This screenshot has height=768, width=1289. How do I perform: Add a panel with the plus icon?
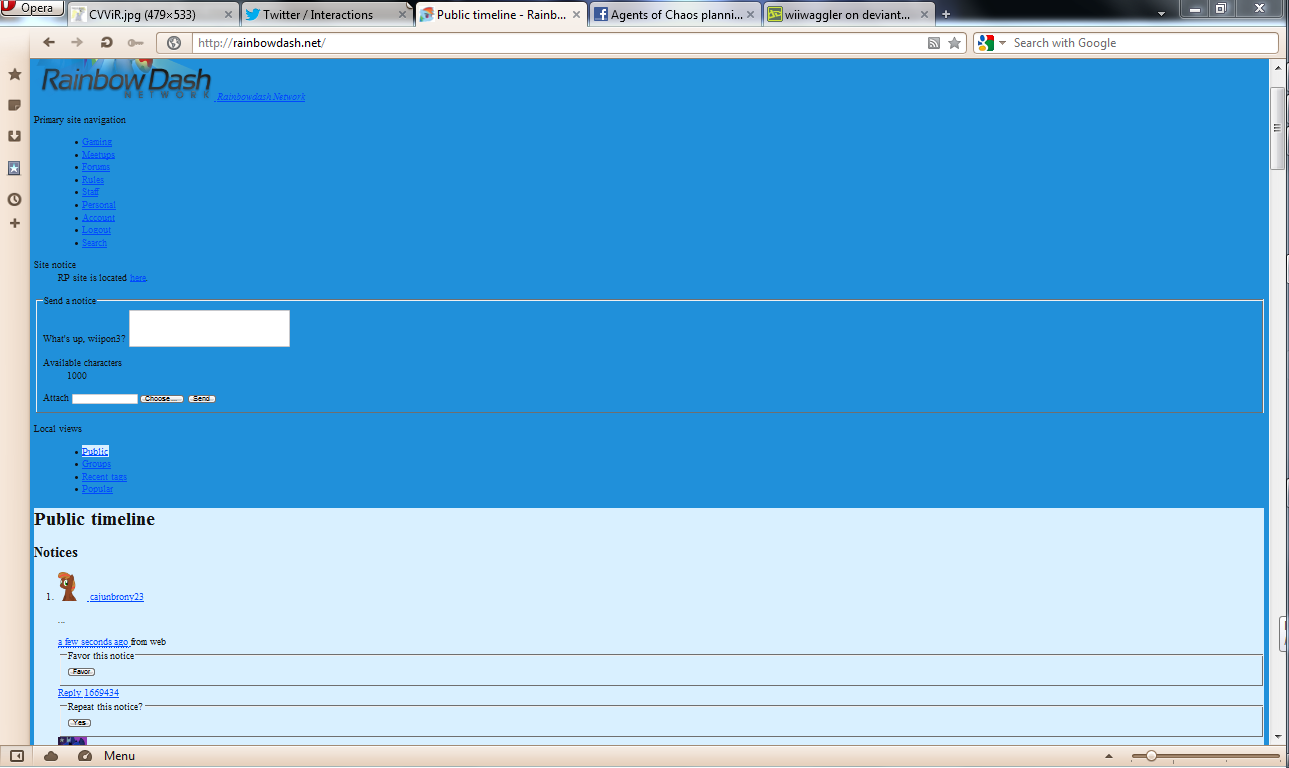(14, 223)
